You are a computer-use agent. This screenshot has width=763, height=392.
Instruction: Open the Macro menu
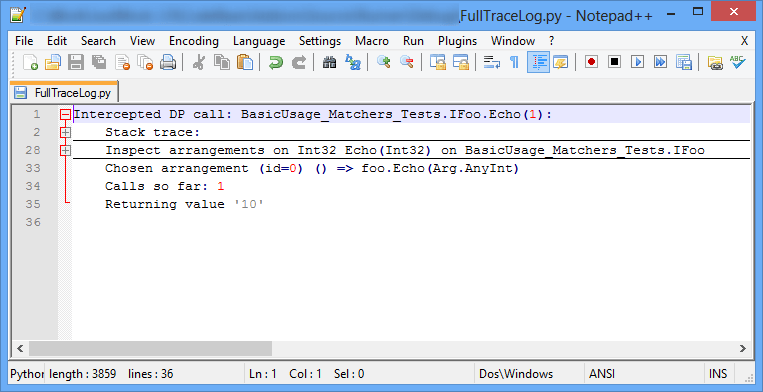point(372,41)
